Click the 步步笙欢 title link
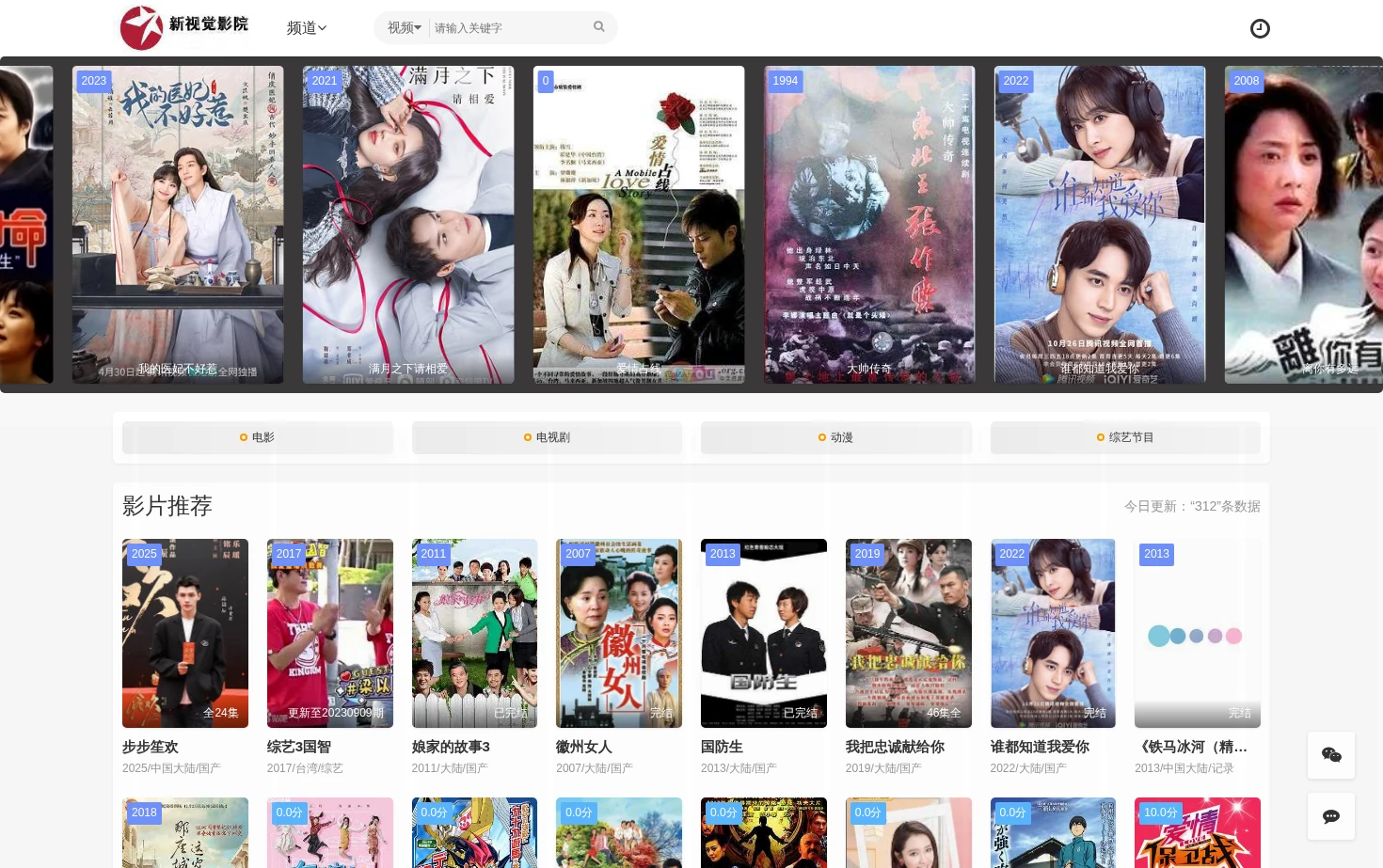The width and height of the screenshot is (1383, 868). click(151, 747)
